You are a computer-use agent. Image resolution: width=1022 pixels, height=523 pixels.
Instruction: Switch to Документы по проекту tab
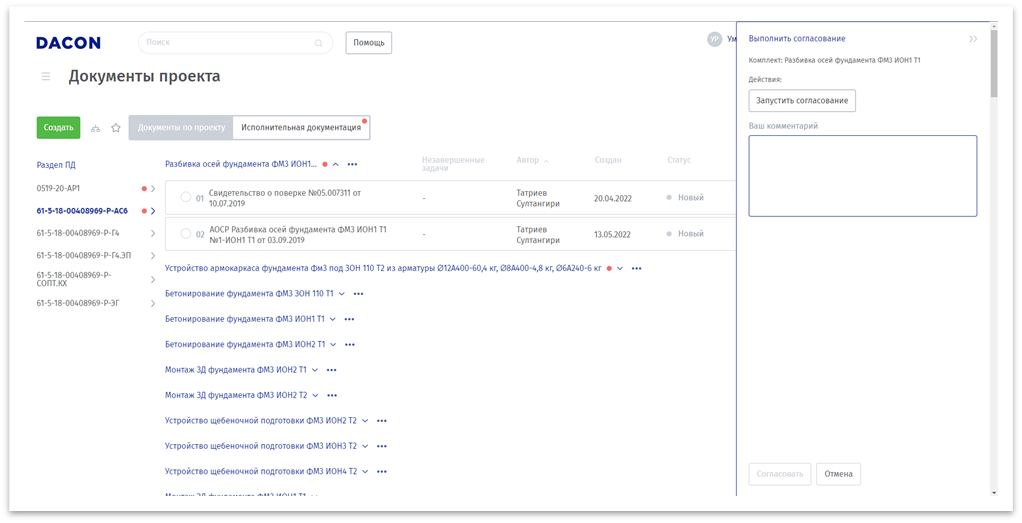[181, 128]
